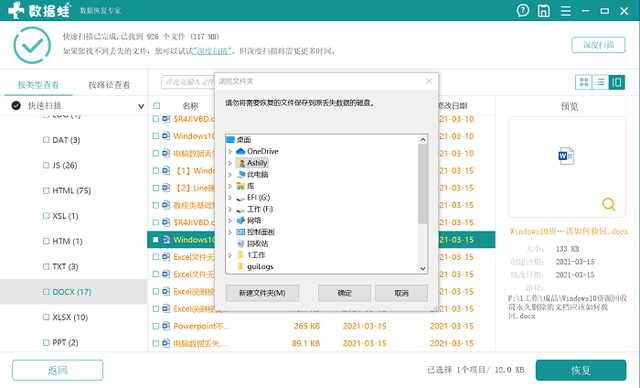Close the browse folder dialog
The height and width of the screenshot is (388, 640).
pyautogui.click(x=429, y=81)
